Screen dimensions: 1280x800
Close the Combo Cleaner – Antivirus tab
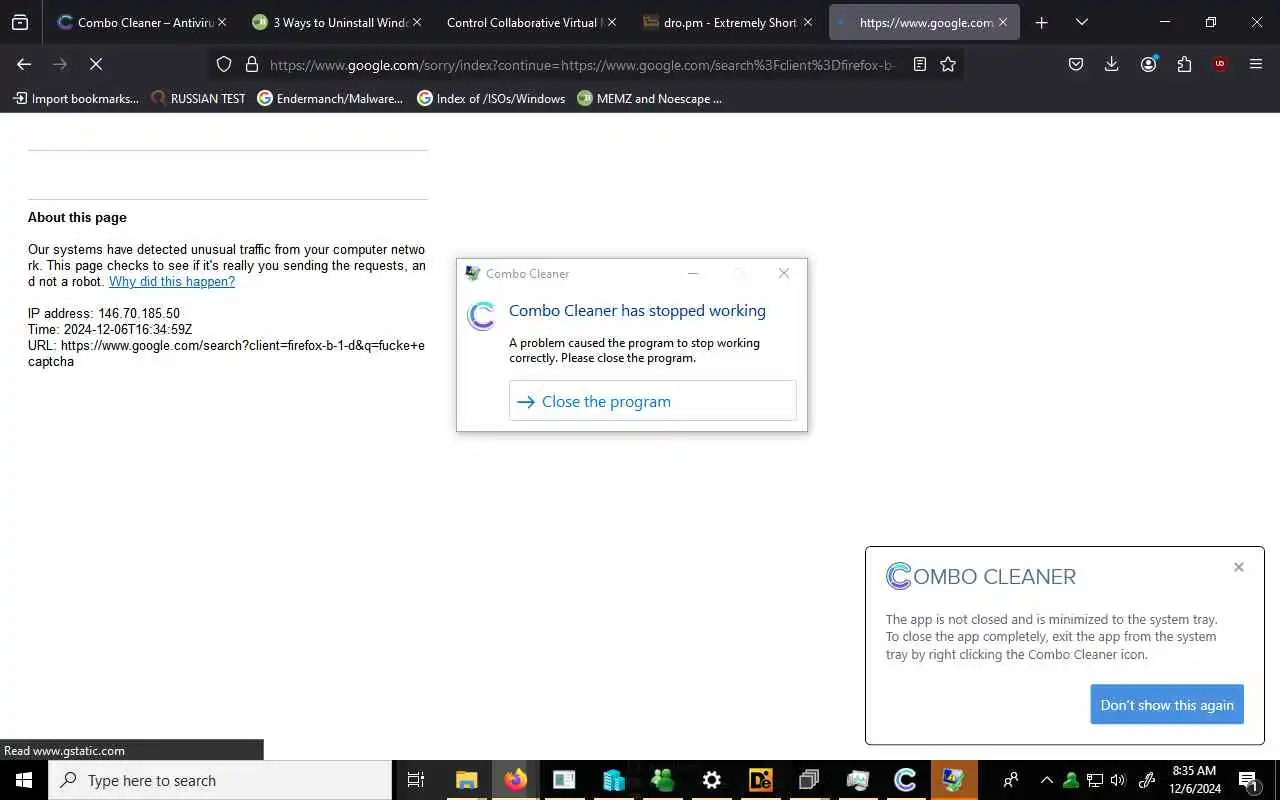[222, 22]
